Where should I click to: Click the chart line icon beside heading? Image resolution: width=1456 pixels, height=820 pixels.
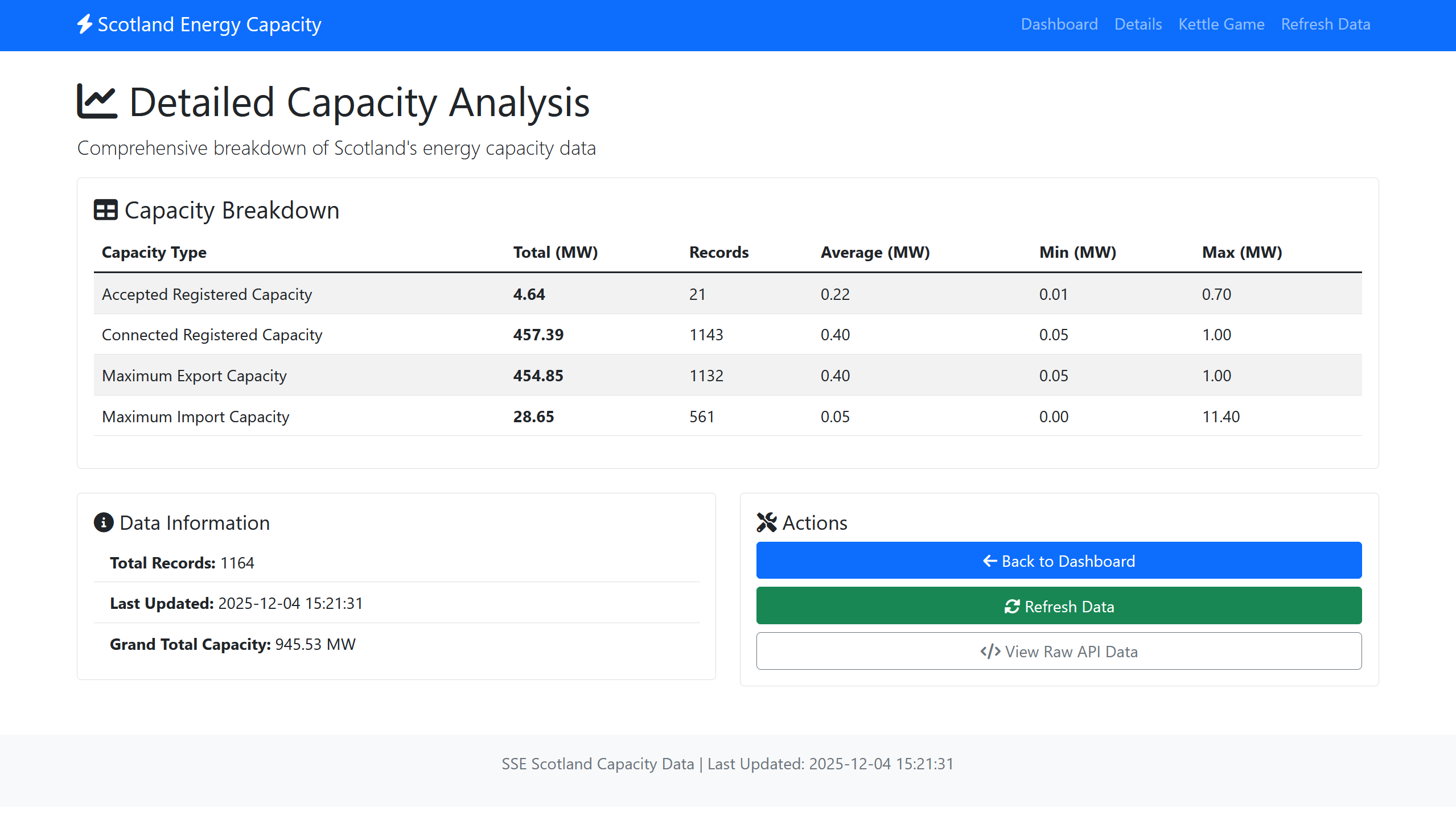pyautogui.click(x=97, y=101)
